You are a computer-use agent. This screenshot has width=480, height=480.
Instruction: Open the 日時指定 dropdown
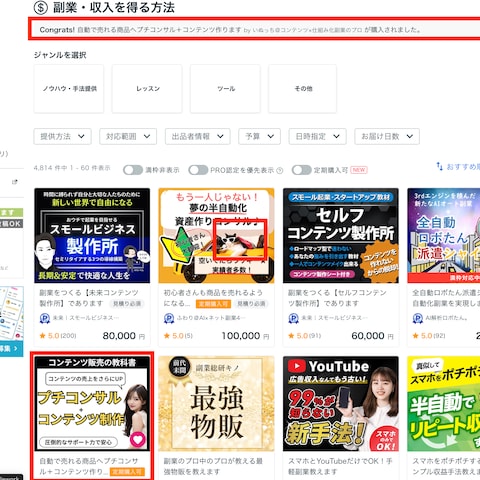(x=318, y=136)
